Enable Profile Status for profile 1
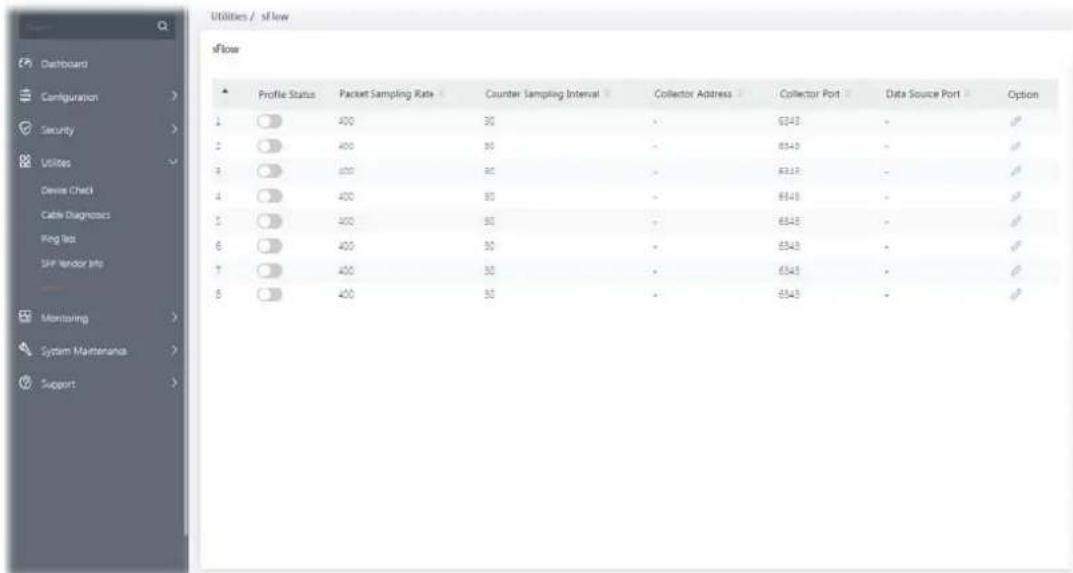Viewport: 1073px width, 573px height. tap(270, 121)
